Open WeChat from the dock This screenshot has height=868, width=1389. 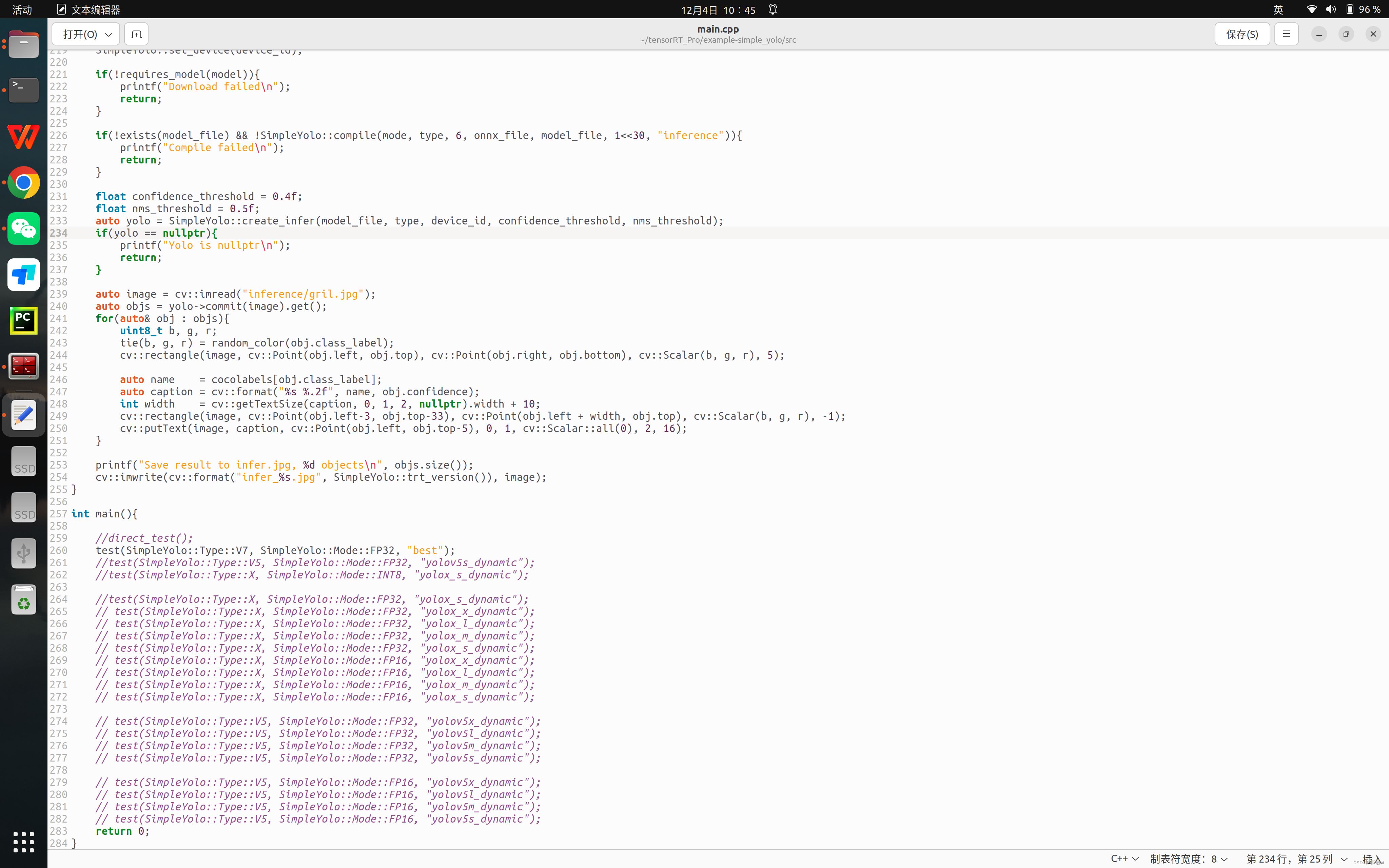pos(23,229)
